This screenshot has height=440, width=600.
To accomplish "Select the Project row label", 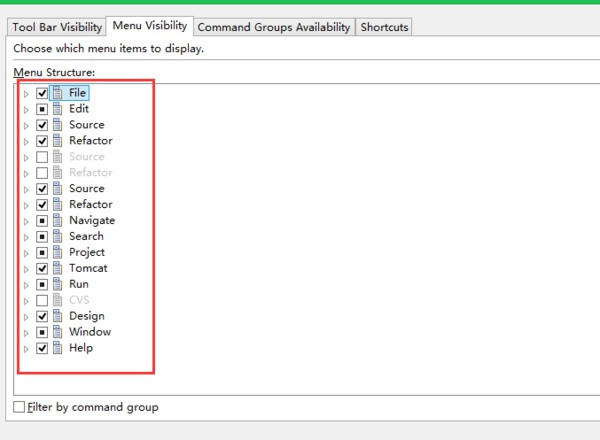I will tap(87, 253).
